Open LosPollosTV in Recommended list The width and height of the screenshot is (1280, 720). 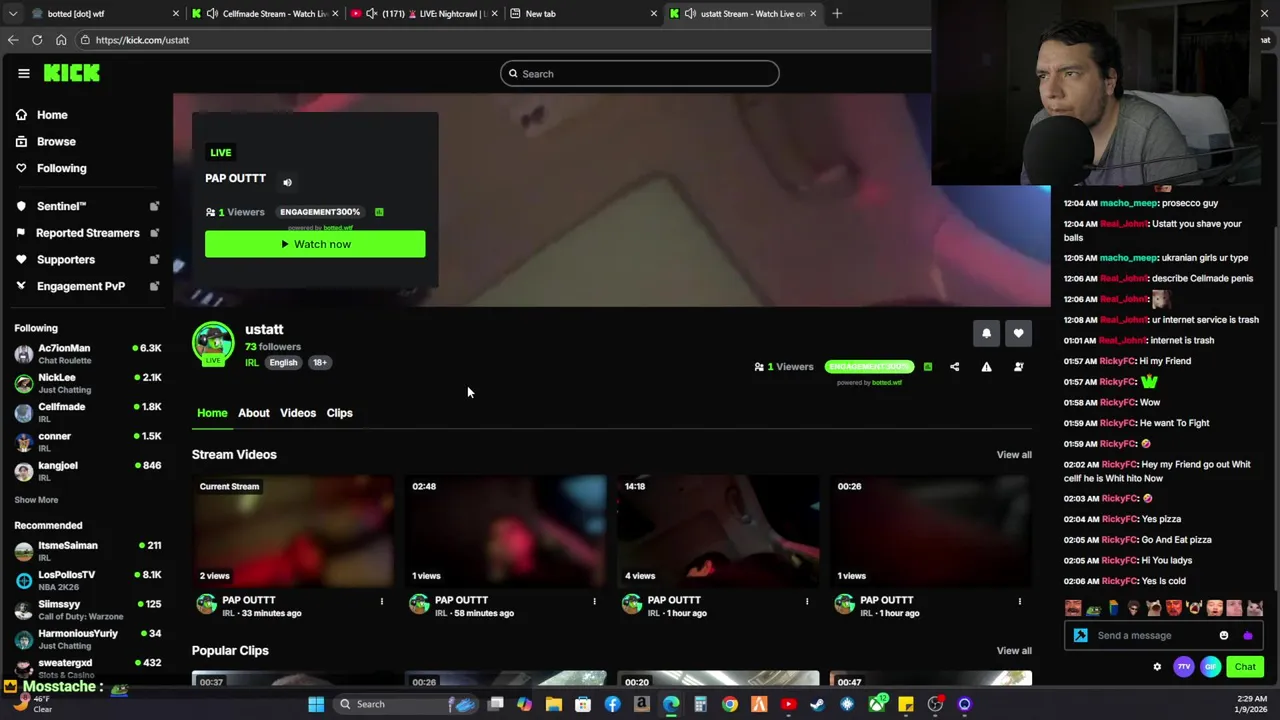click(88, 580)
